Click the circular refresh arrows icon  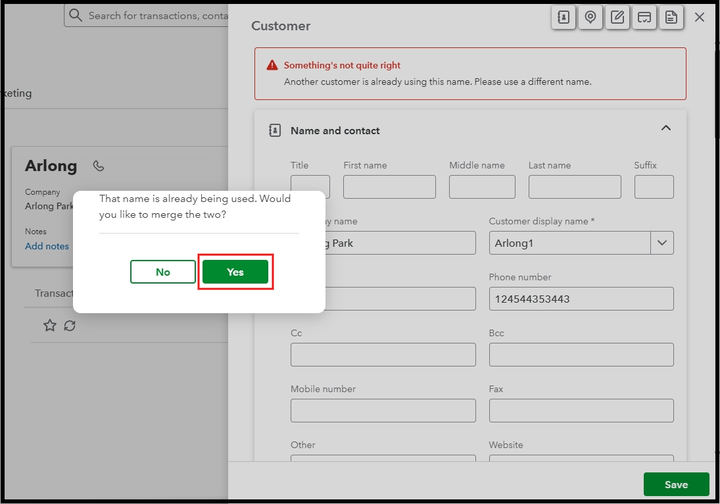pyautogui.click(x=70, y=326)
